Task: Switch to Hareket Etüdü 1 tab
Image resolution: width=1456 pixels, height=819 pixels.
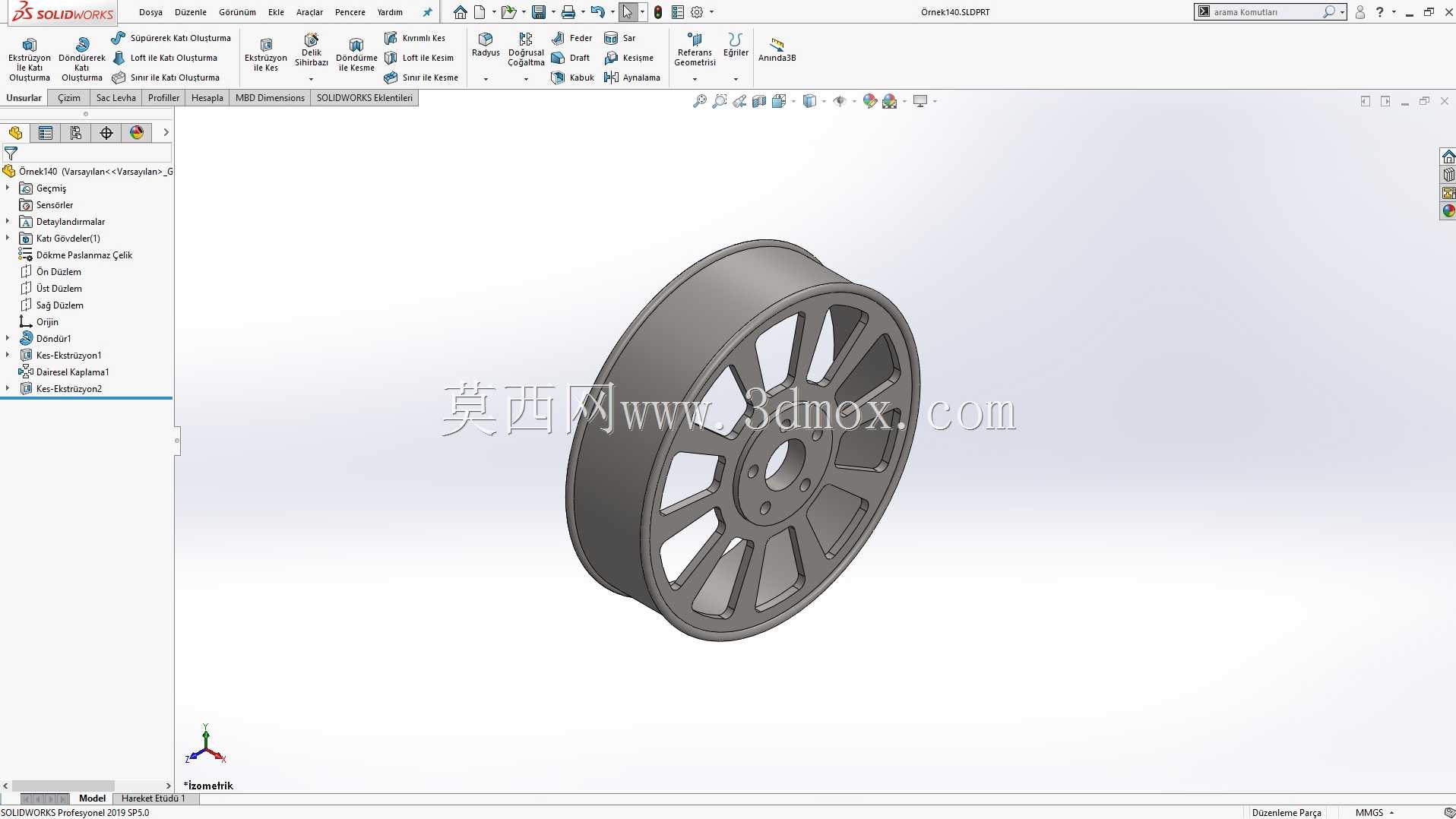Action: pos(153,798)
